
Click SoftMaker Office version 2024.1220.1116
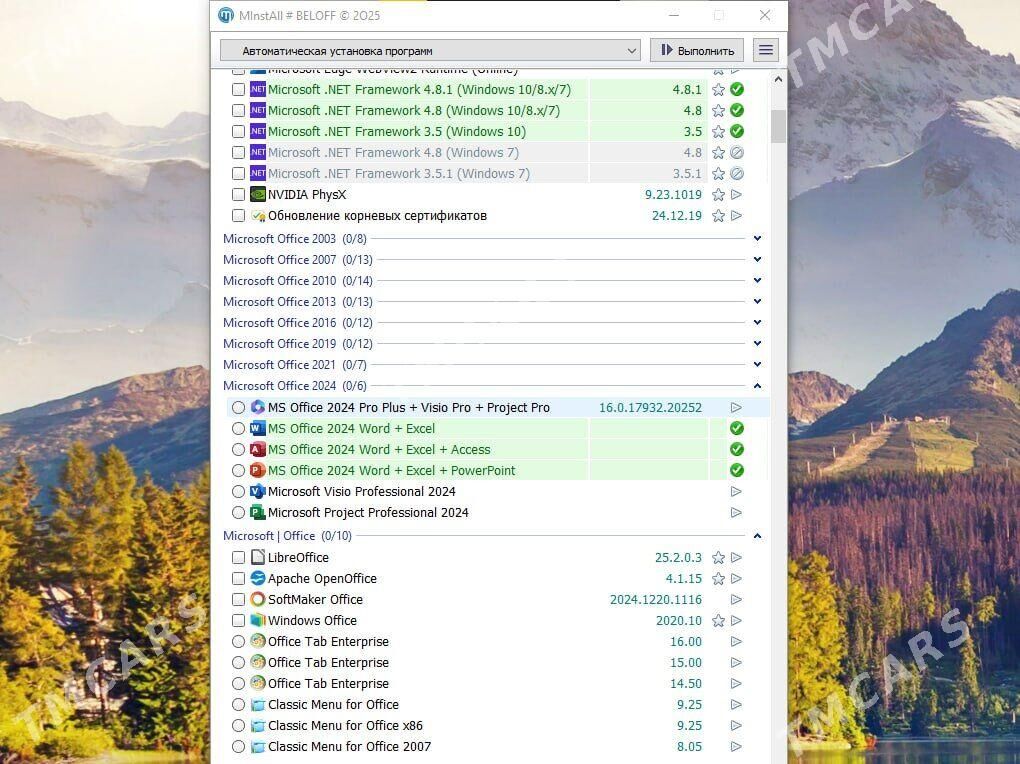click(656, 599)
